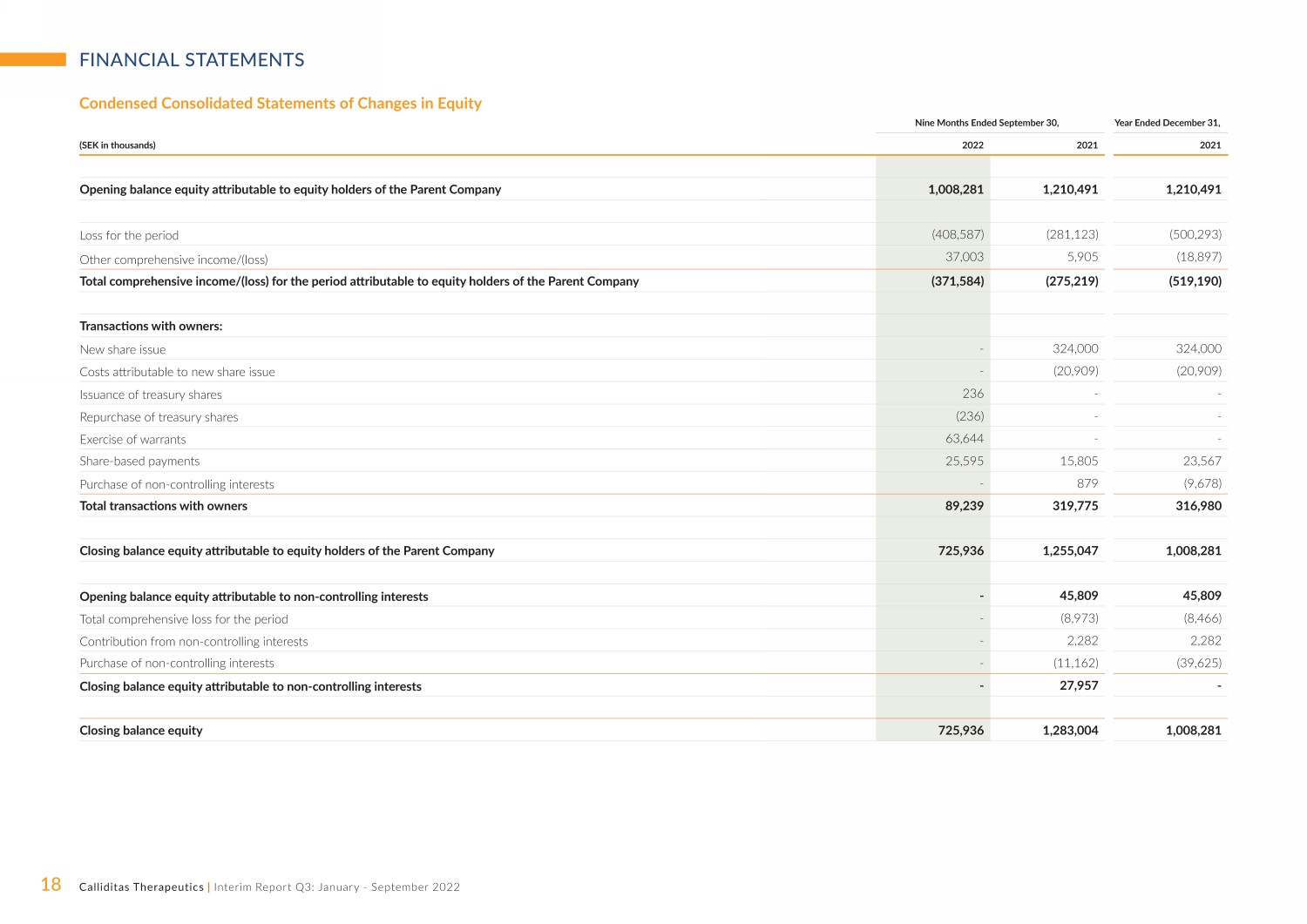Click total transactions value 319,775

1075,506
